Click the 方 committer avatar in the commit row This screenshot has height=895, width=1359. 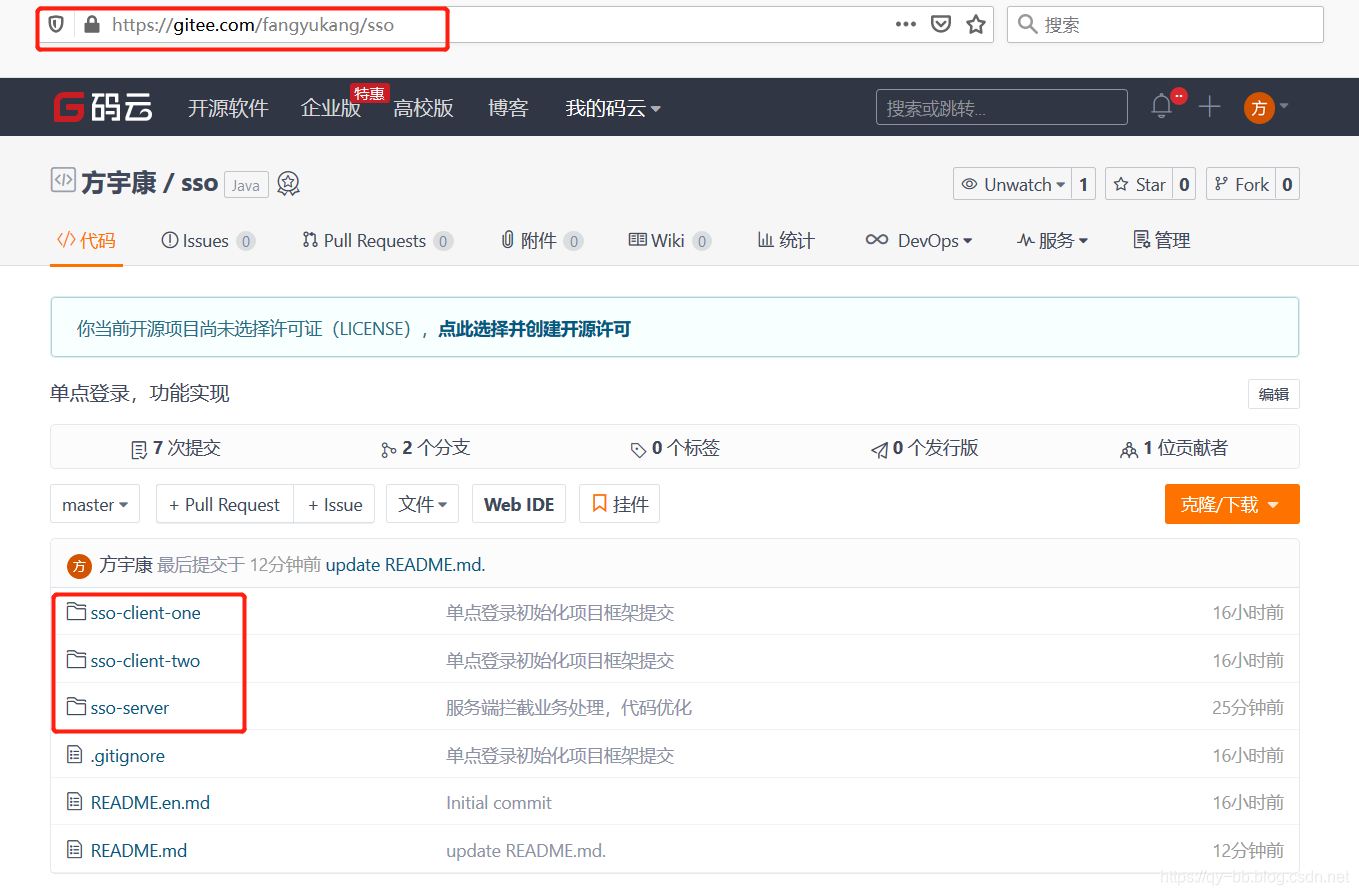[x=79, y=566]
